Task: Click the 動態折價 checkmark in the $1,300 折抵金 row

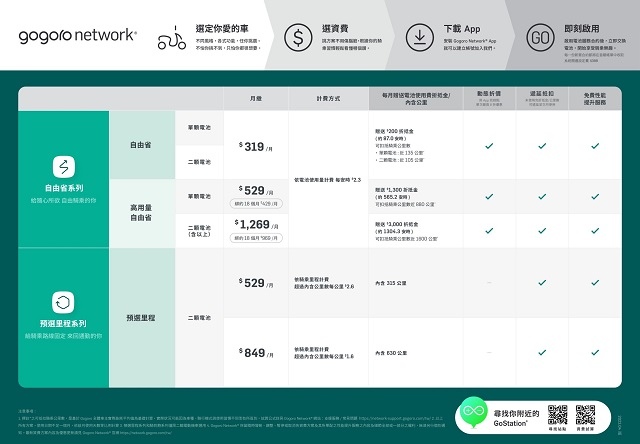Action: pos(489,197)
